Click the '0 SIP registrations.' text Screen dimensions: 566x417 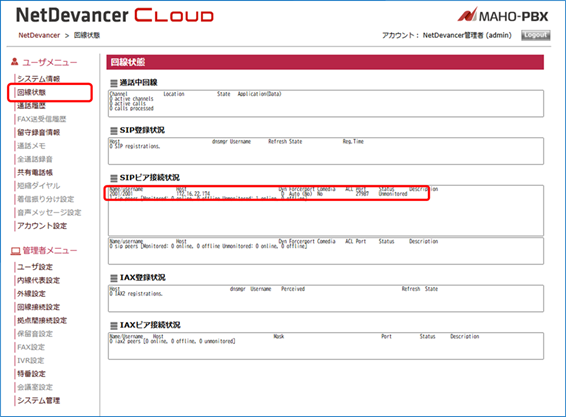(x=135, y=146)
